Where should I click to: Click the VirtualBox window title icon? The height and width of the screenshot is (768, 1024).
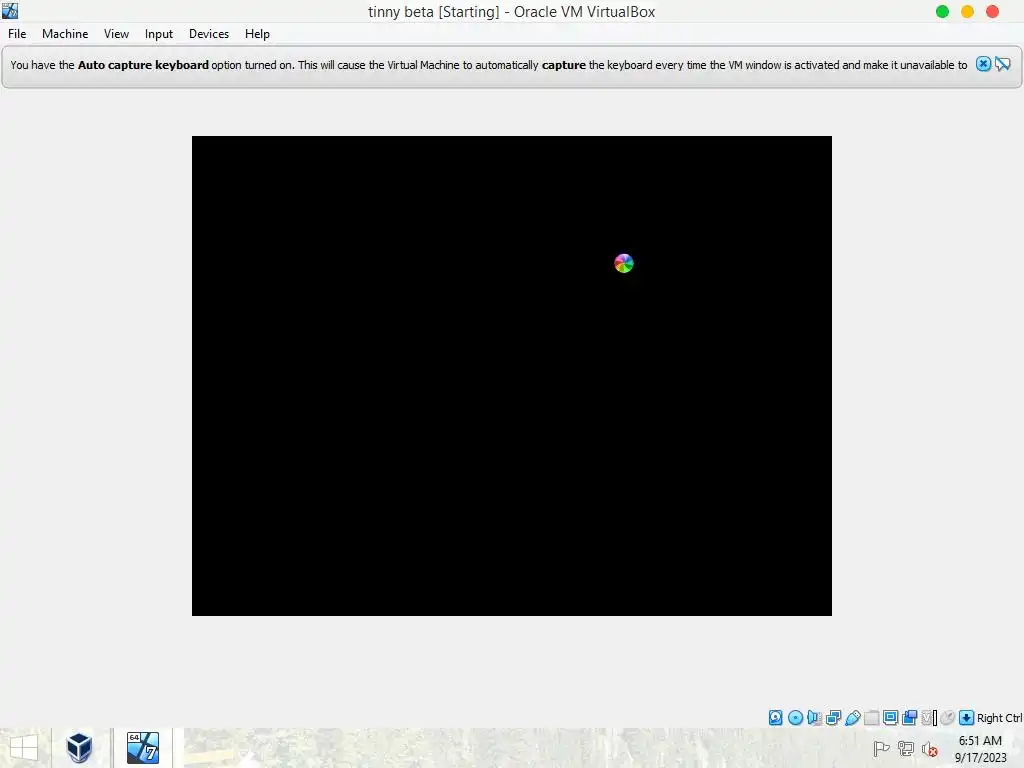(x=10, y=10)
